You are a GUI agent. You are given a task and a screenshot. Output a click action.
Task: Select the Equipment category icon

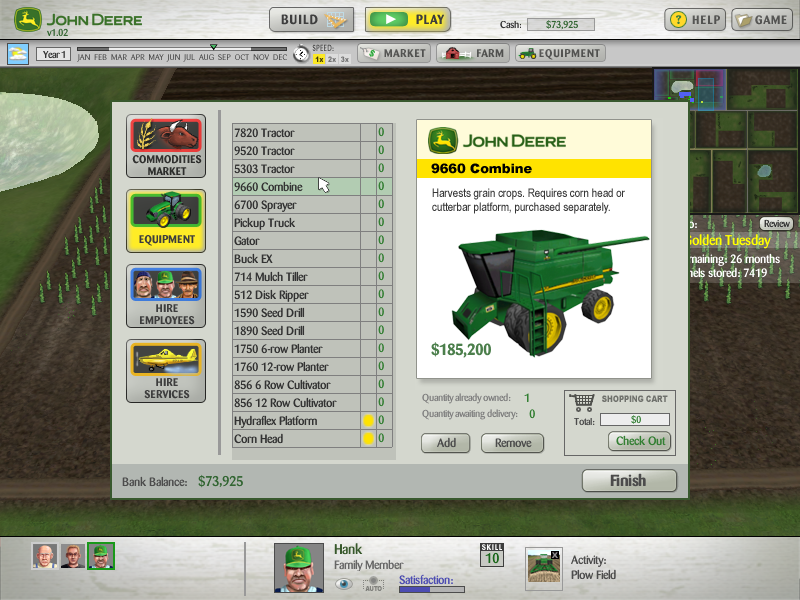[166, 221]
